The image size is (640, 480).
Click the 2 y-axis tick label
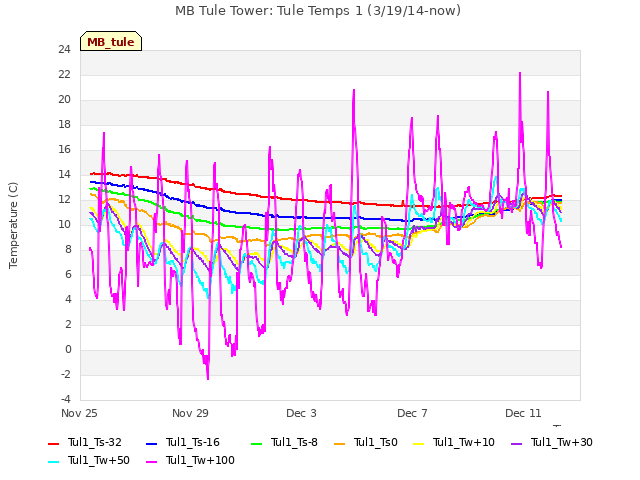pyautogui.click(x=68, y=324)
